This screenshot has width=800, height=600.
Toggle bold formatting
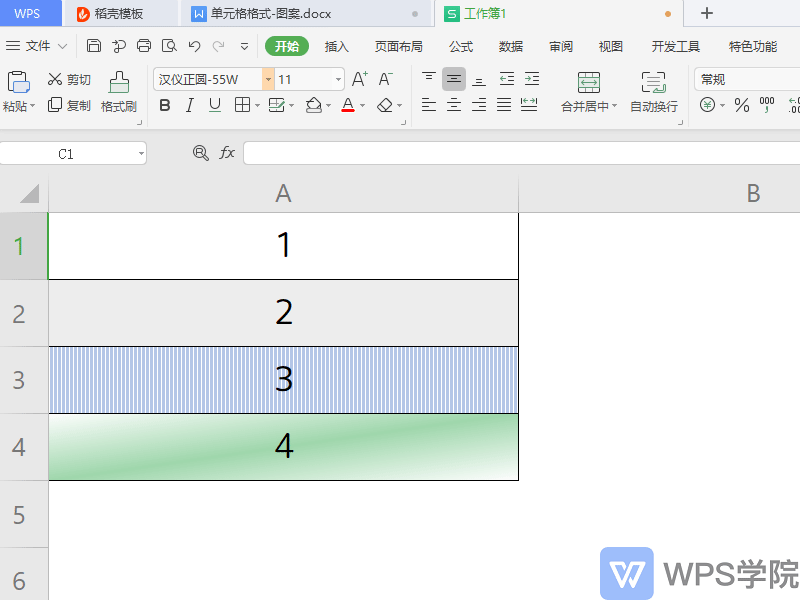click(x=164, y=106)
